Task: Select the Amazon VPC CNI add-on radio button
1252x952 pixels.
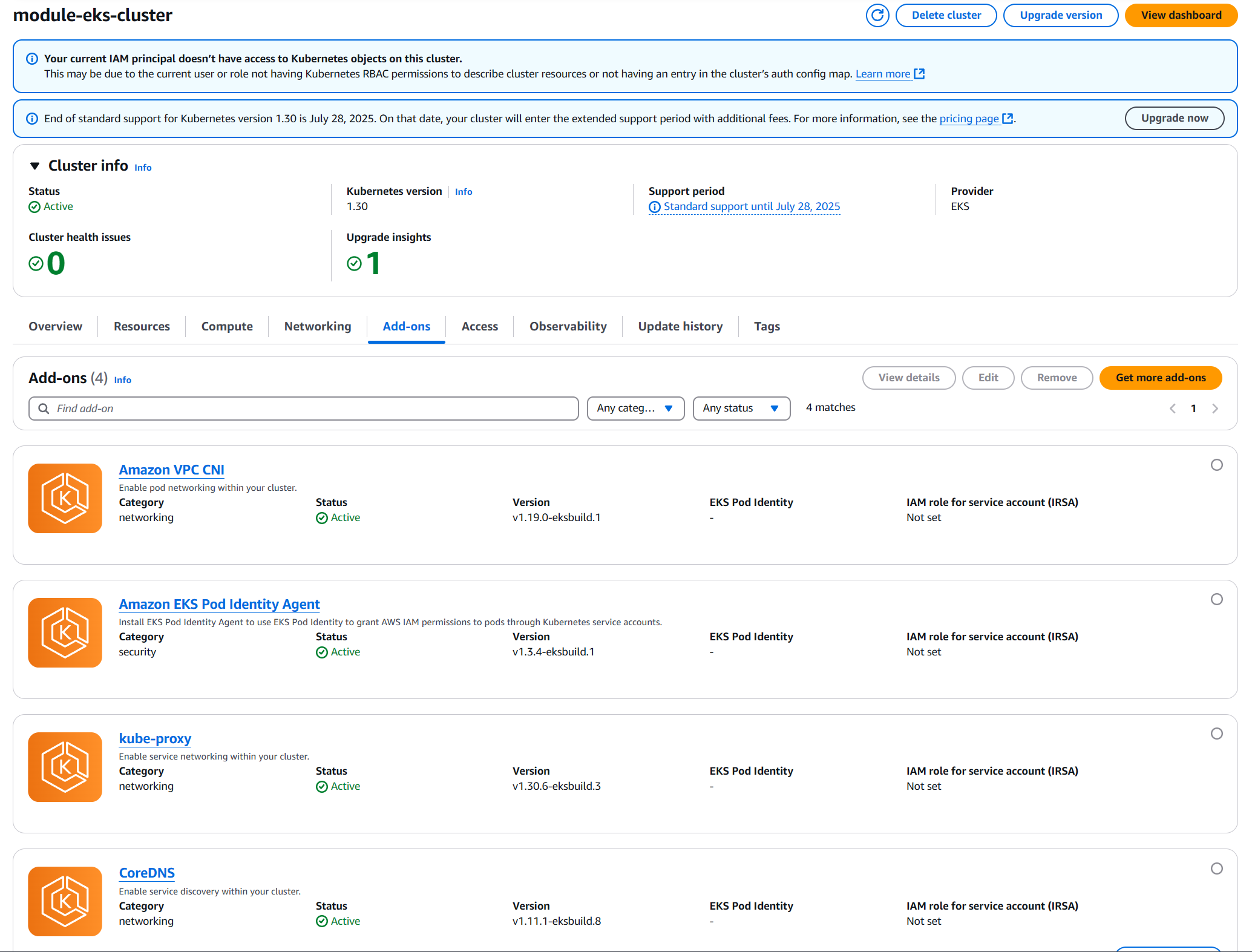Action: pos(1217,465)
